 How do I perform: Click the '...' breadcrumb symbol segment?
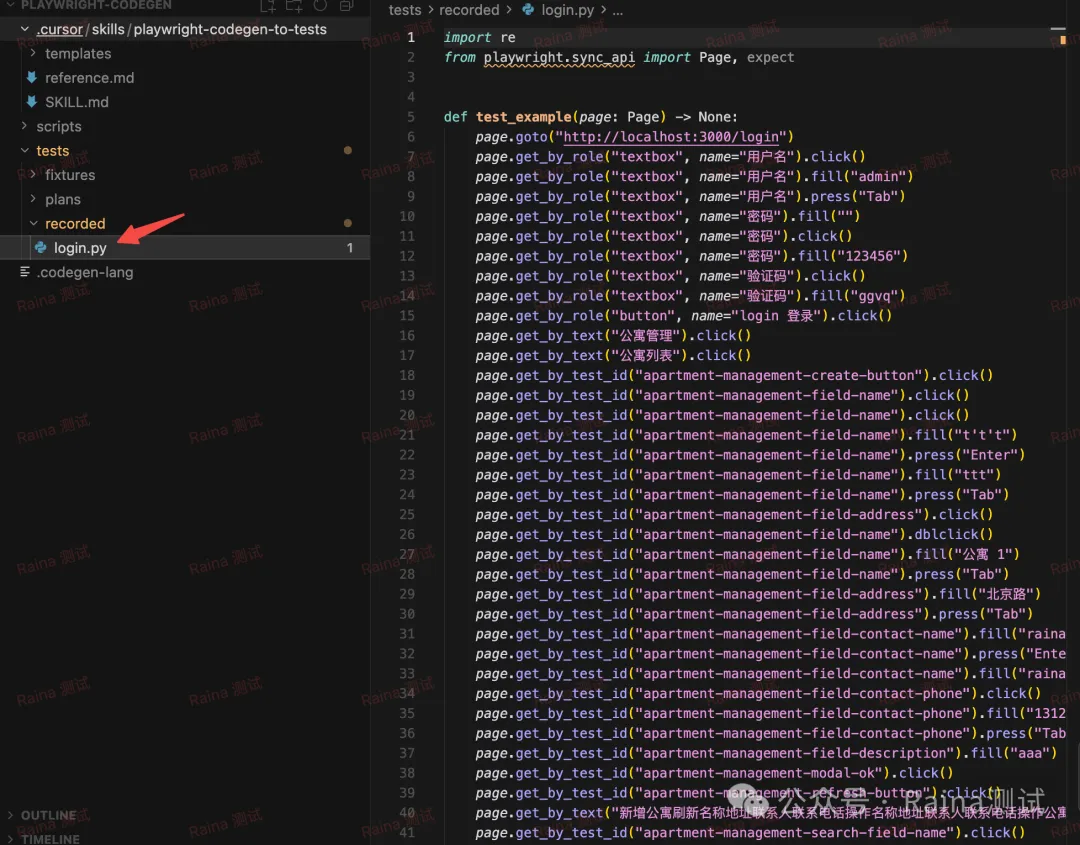618,10
